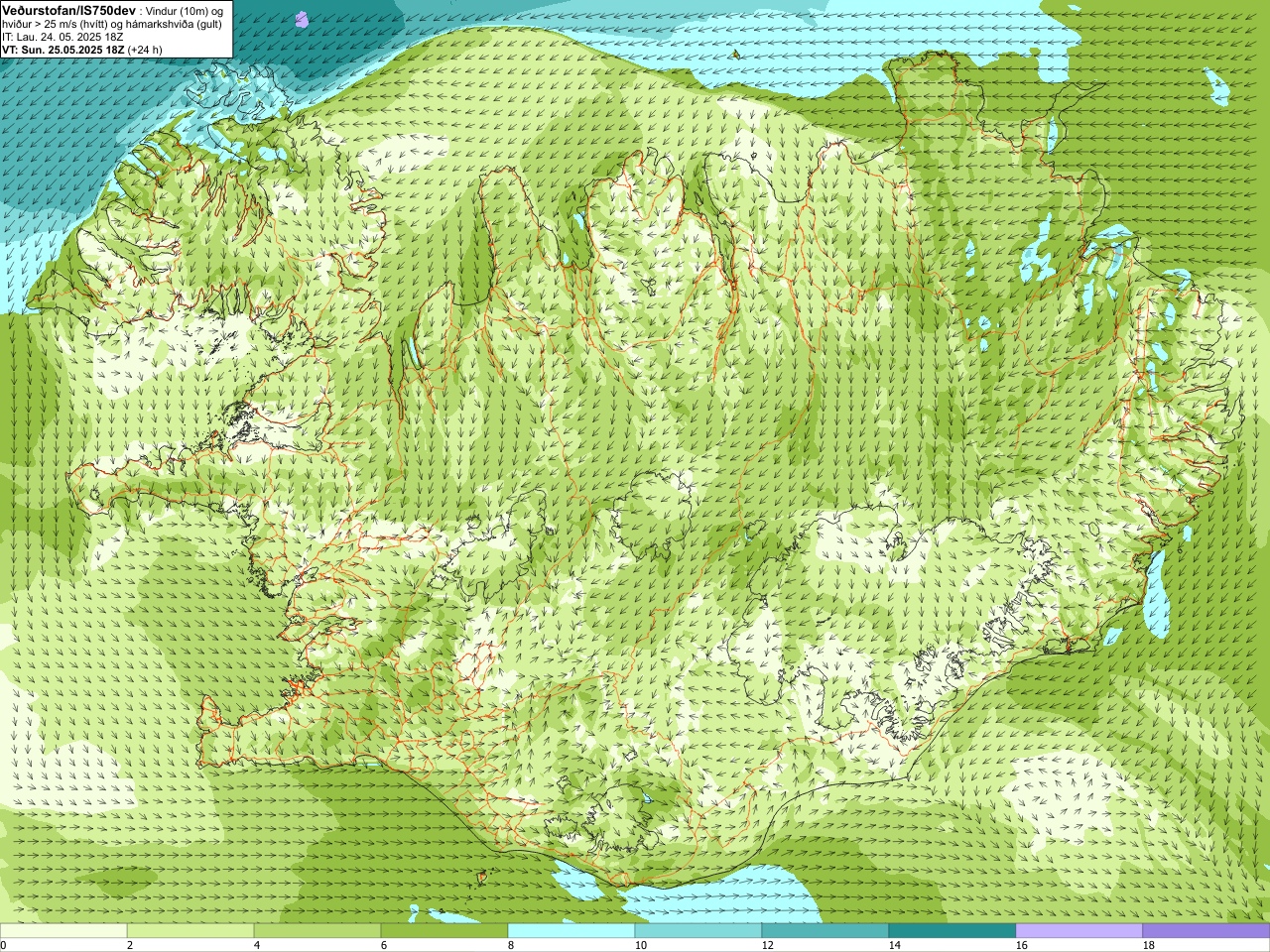The width and height of the screenshot is (1270, 952).
Task: Click the teal 12–14 m/s legend swatch
Action: pyautogui.click(x=825, y=931)
